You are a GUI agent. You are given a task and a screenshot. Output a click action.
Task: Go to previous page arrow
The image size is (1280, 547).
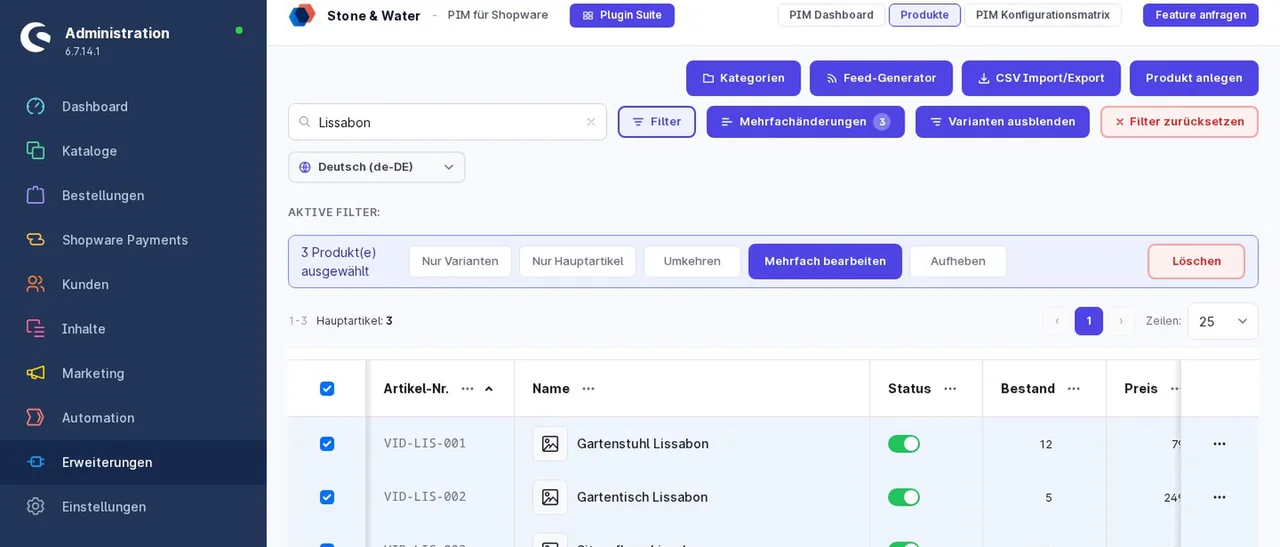click(x=1057, y=321)
